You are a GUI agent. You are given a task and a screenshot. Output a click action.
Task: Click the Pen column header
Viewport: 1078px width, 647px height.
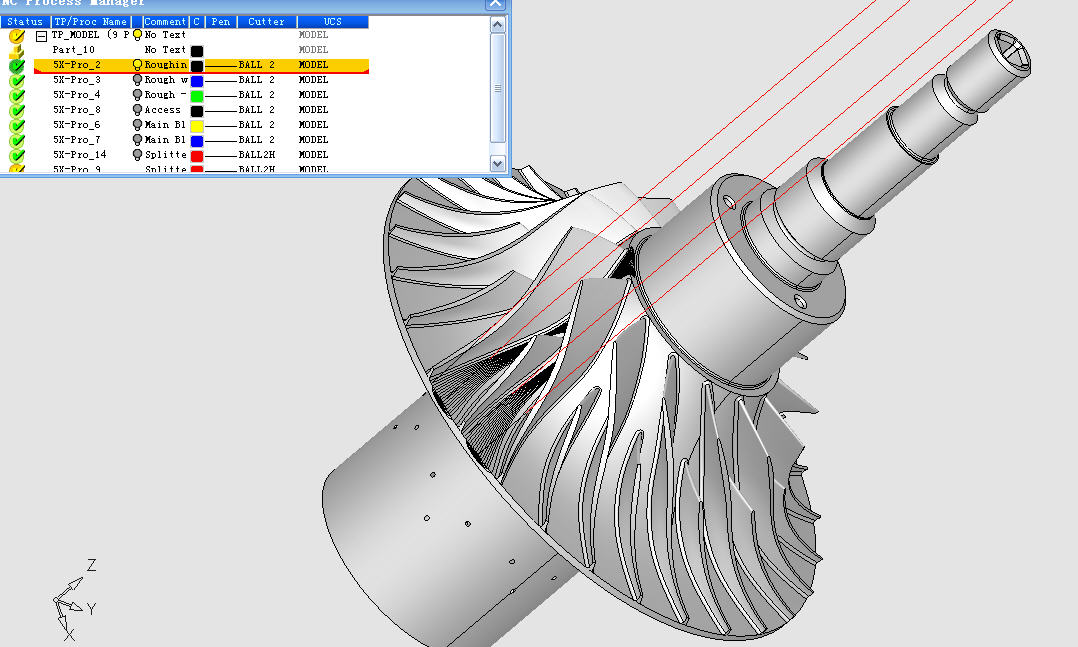coord(221,22)
